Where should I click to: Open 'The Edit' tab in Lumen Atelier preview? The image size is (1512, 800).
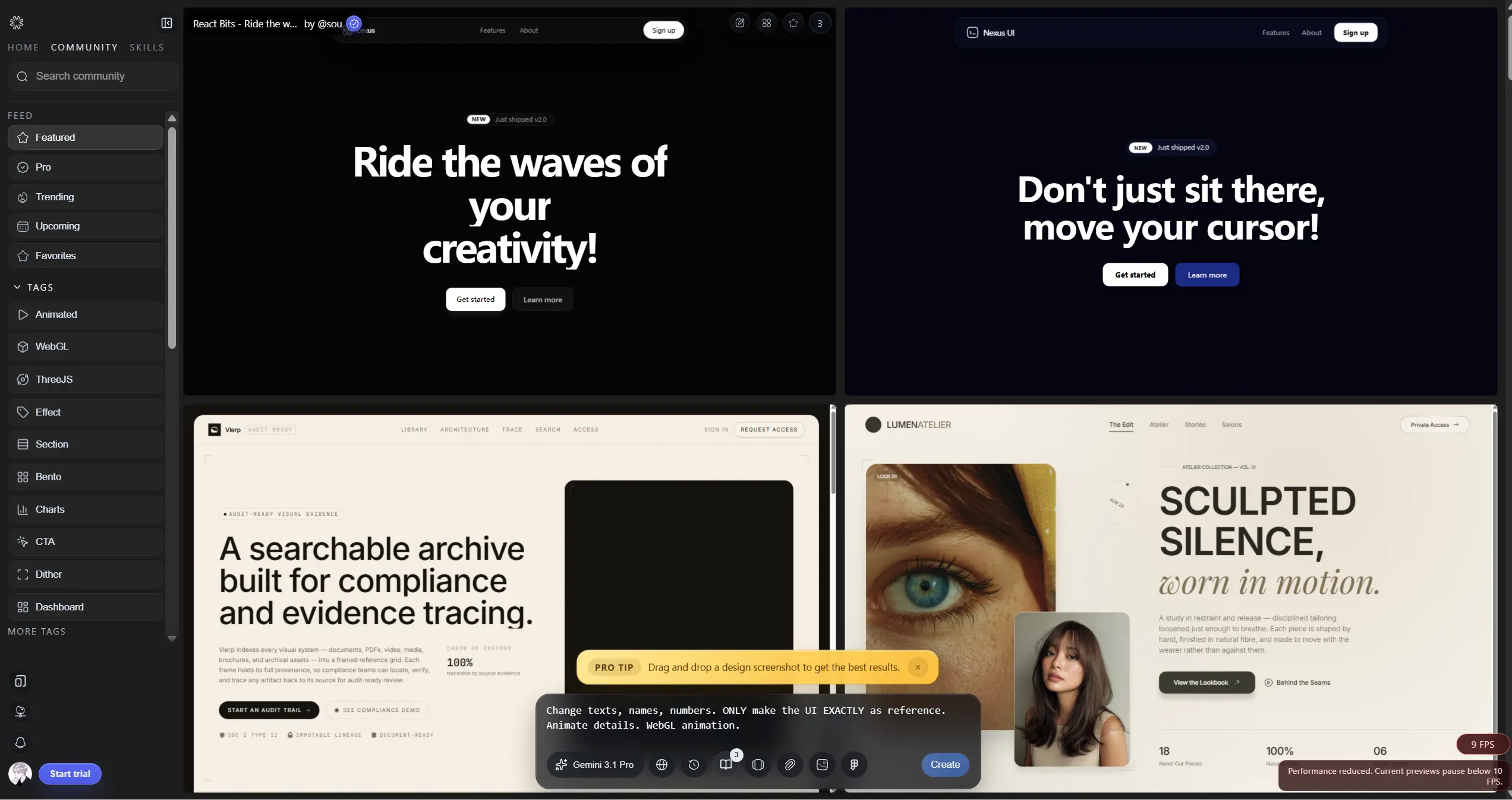tap(1121, 424)
